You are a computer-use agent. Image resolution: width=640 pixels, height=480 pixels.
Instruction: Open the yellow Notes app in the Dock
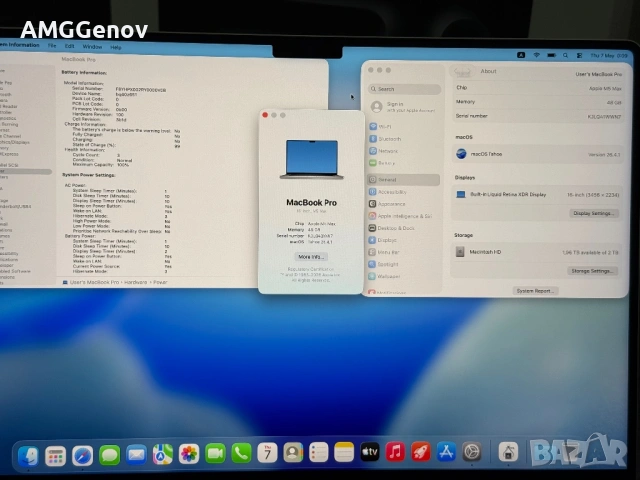[x=344, y=452]
